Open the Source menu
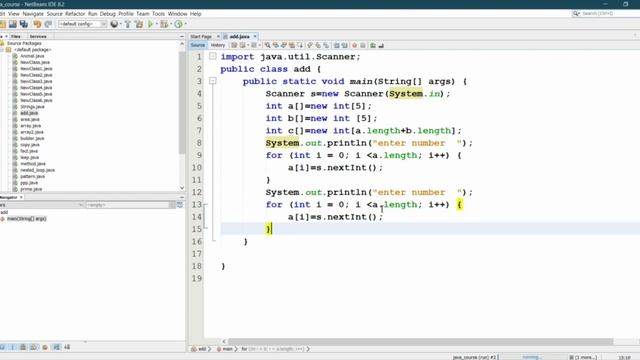Screen dimensions: 640x360 pyautogui.click(x=54, y=13)
